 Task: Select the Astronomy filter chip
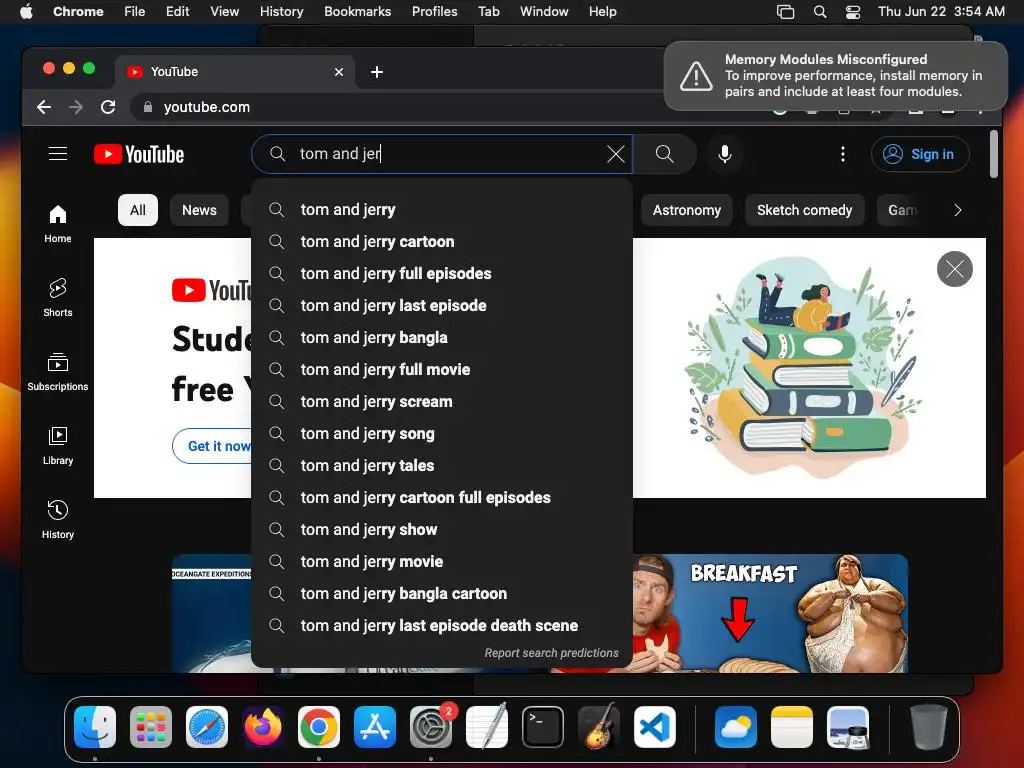click(686, 210)
